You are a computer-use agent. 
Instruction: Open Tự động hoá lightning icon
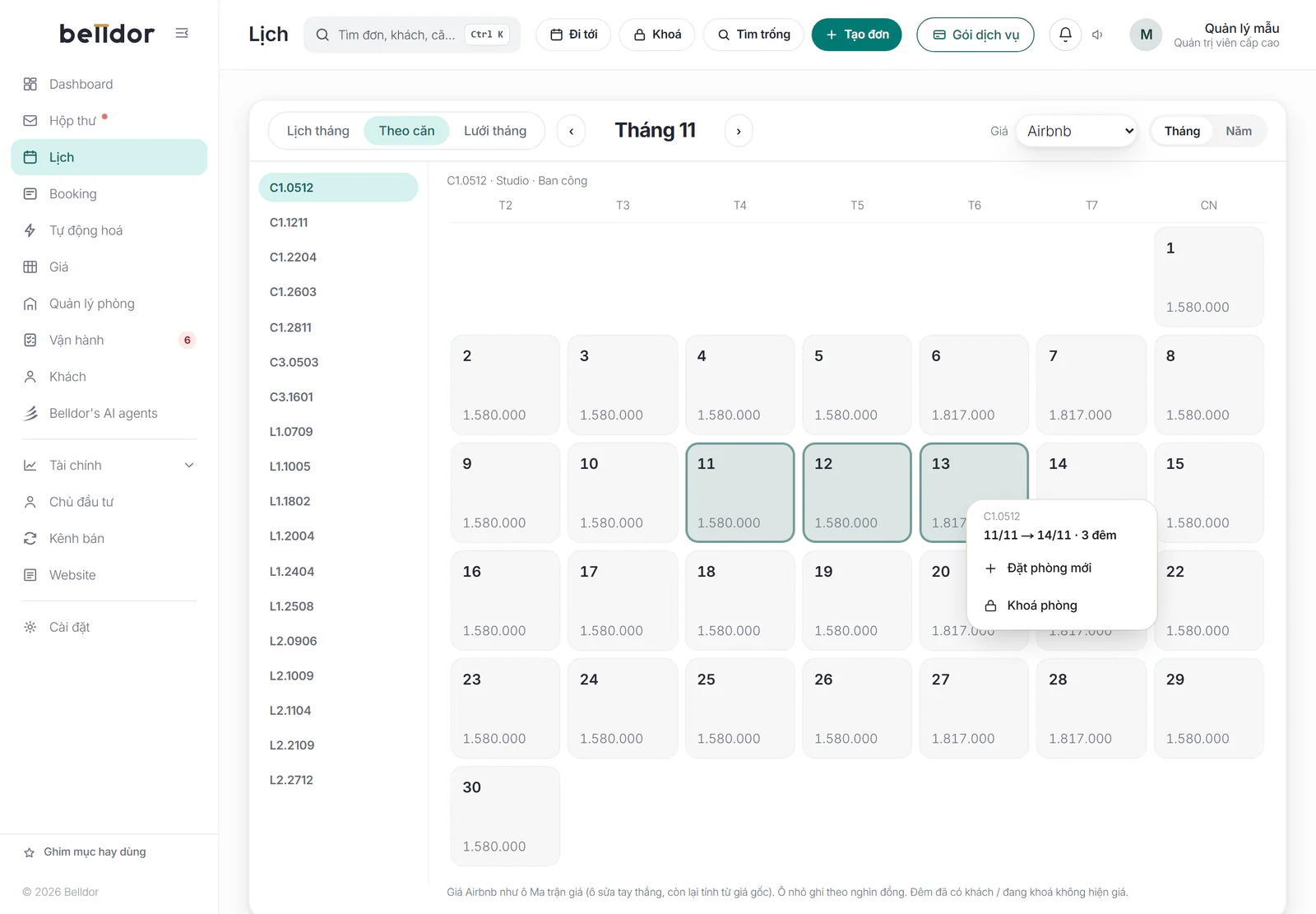pos(30,230)
